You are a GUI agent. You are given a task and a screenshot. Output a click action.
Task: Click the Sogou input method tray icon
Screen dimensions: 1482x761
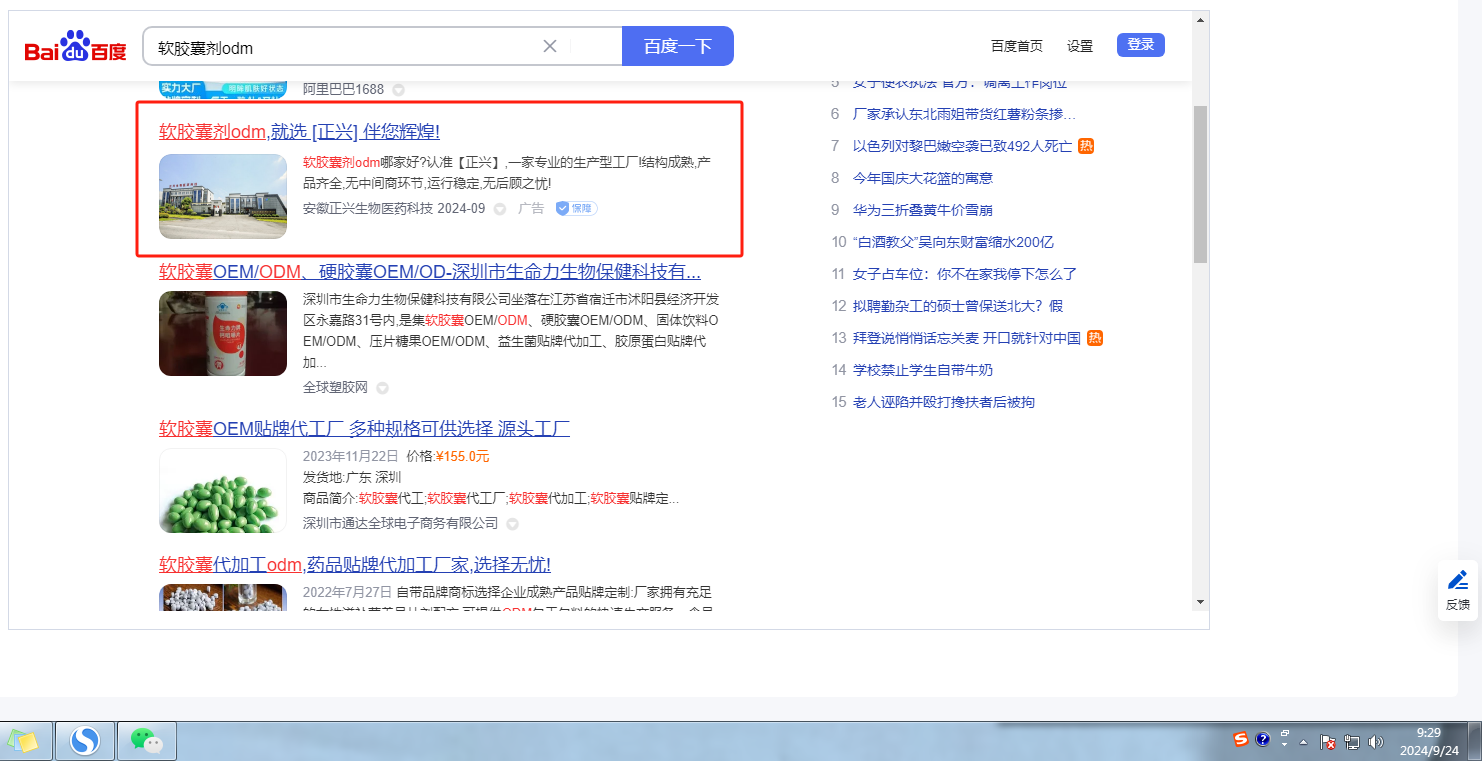1241,740
